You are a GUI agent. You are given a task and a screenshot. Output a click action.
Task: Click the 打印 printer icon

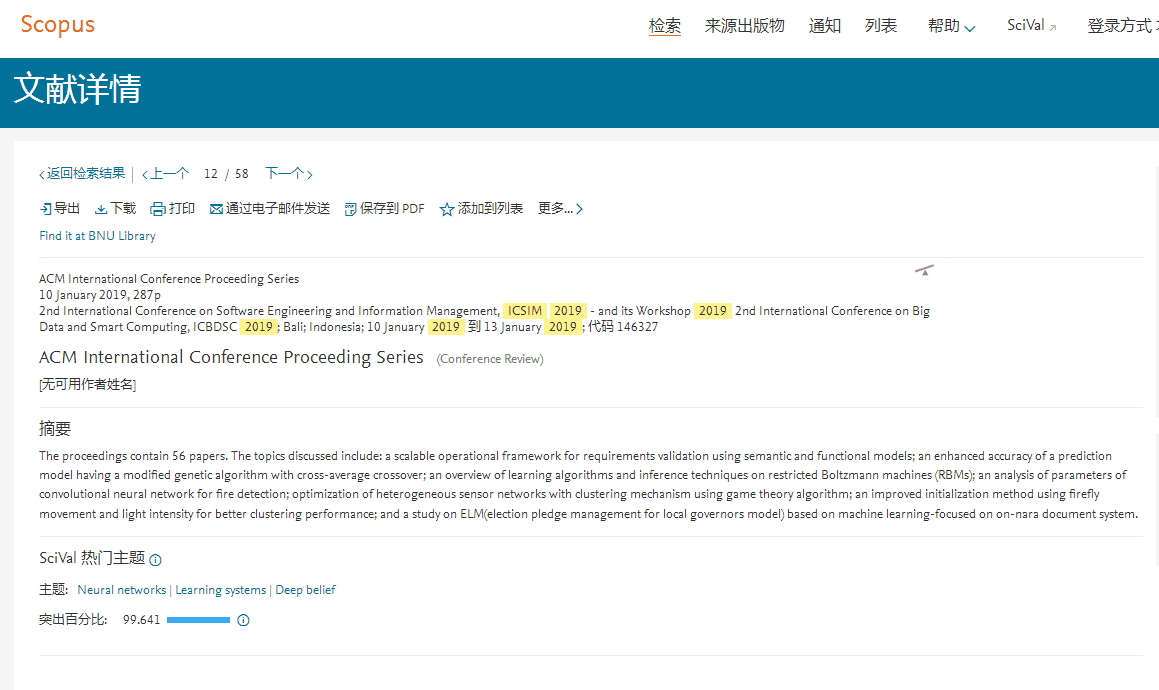[157, 209]
